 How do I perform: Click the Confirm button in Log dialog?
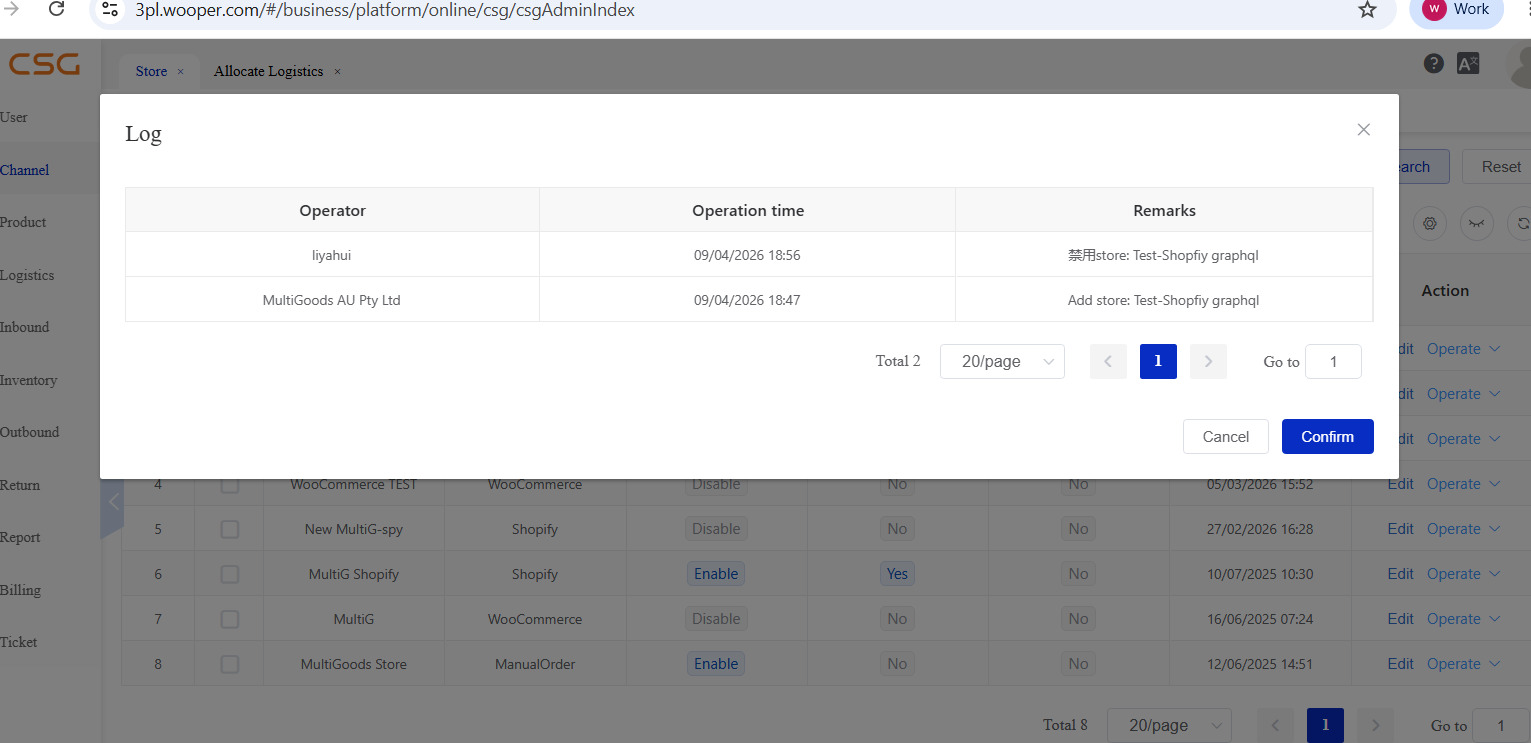point(1327,436)
